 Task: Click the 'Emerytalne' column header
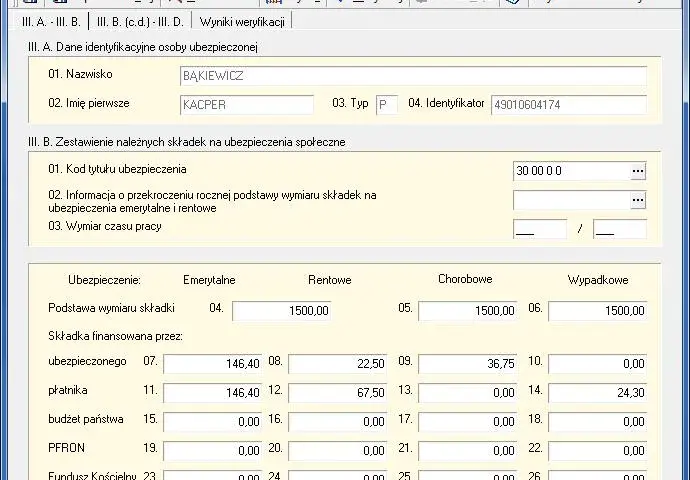tap(209, 280)
